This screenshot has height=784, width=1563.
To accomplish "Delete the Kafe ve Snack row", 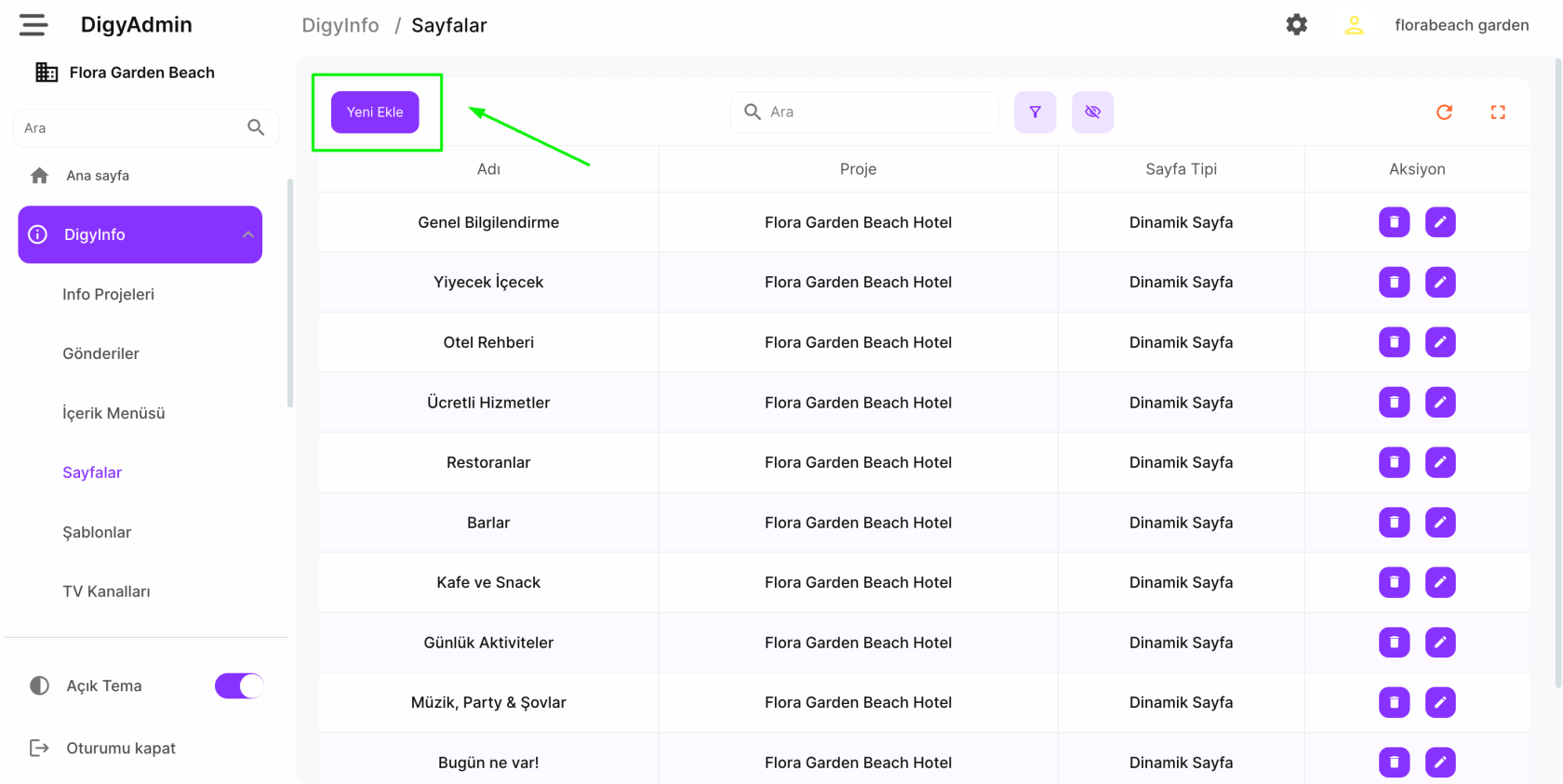I will [x=1394, y=582].
